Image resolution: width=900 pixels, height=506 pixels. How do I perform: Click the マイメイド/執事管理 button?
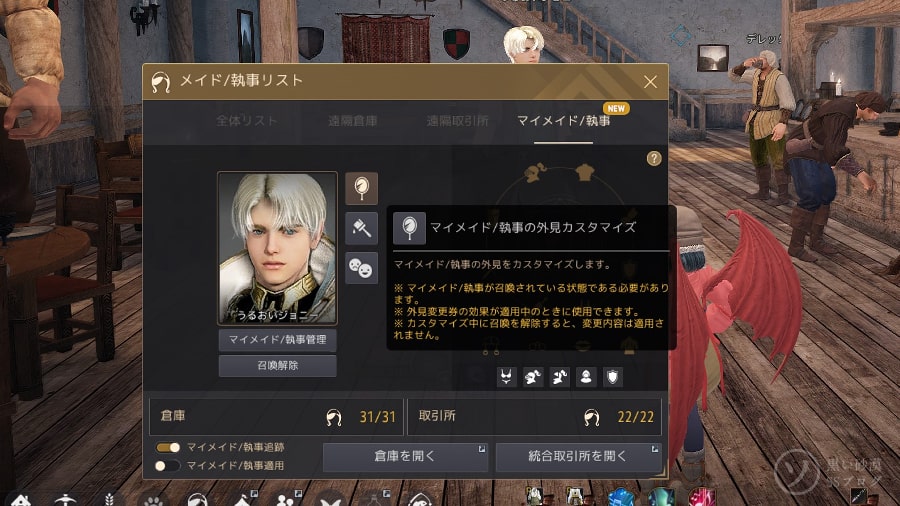[278, 340]
